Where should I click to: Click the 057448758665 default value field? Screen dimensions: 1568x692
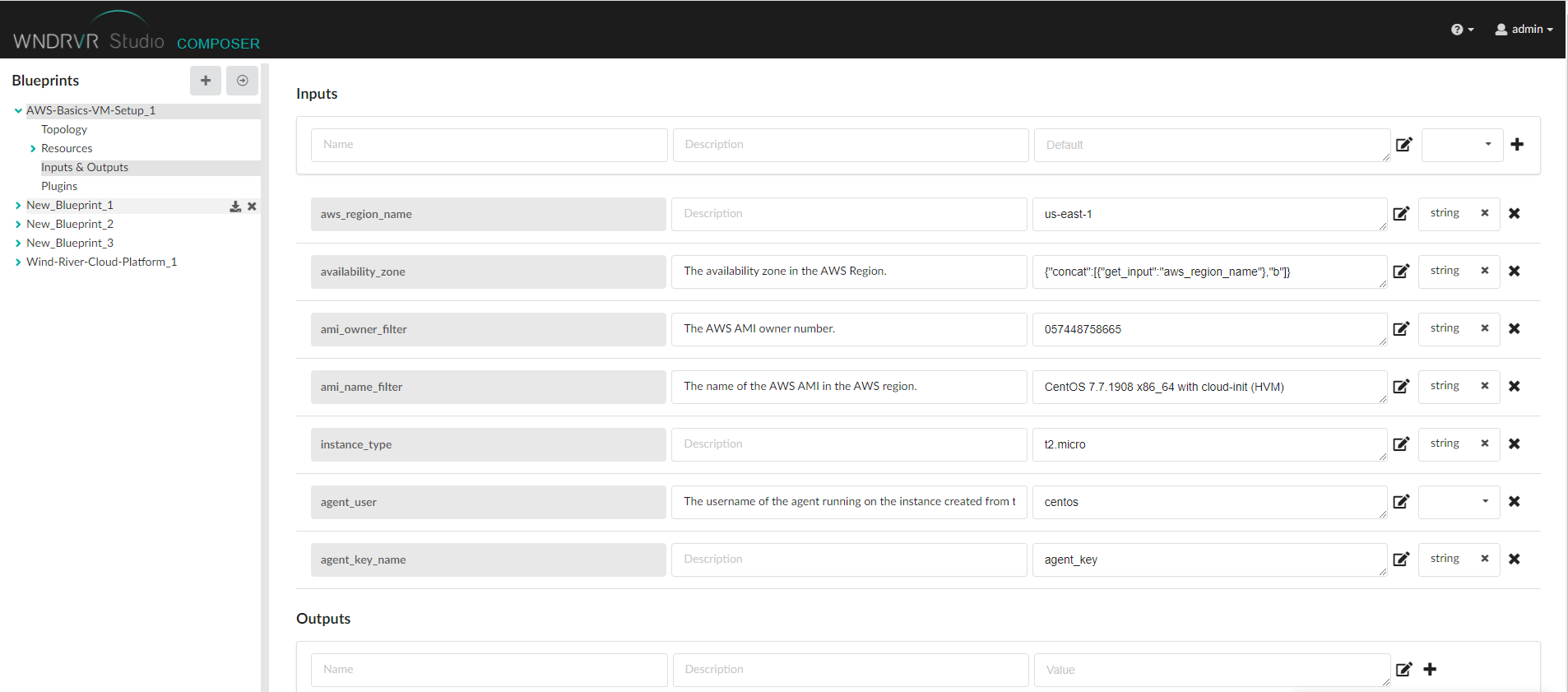pyautogui.click(x=1210, y=329)
